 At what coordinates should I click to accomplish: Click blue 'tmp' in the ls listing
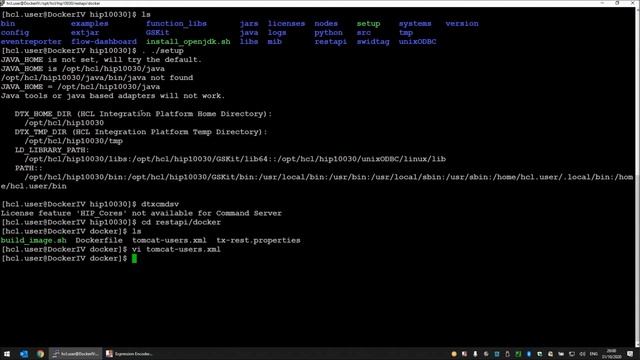click(x=406, y=33)
